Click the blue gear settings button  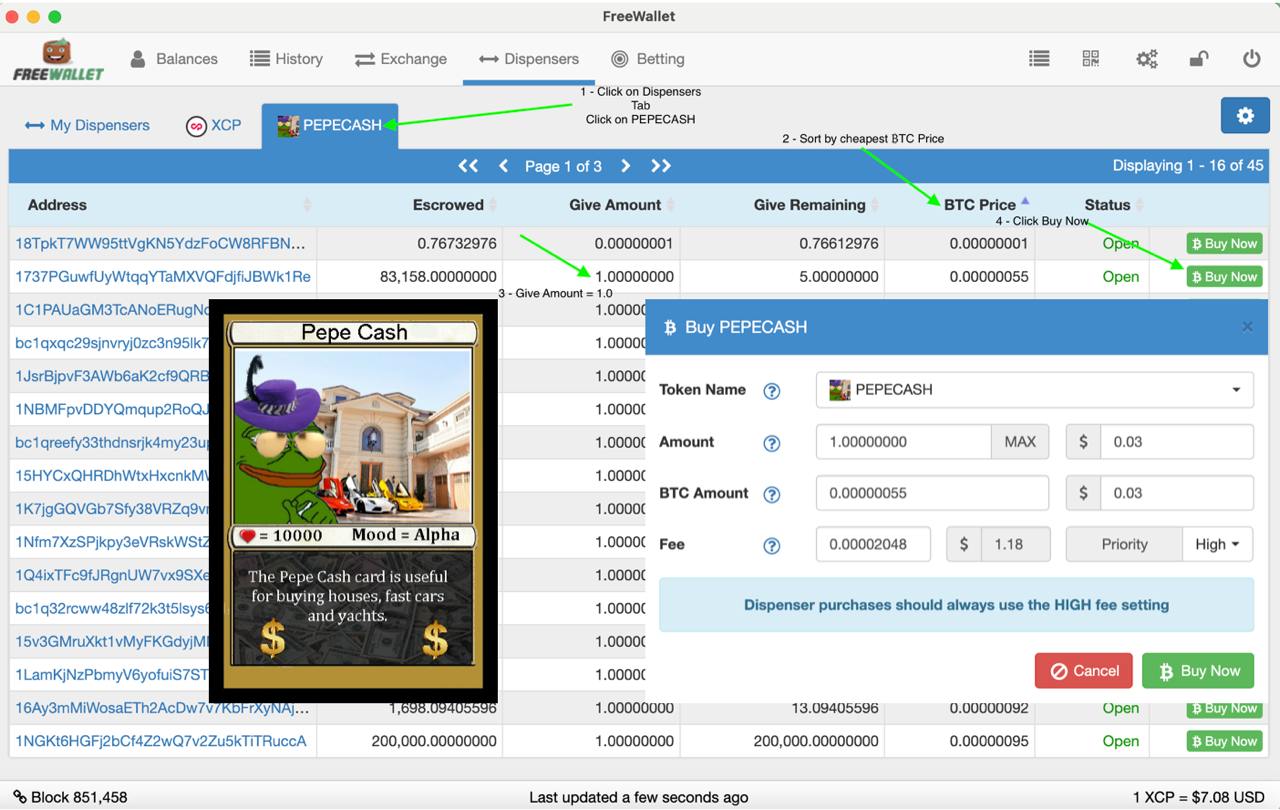click(1244, 116)
